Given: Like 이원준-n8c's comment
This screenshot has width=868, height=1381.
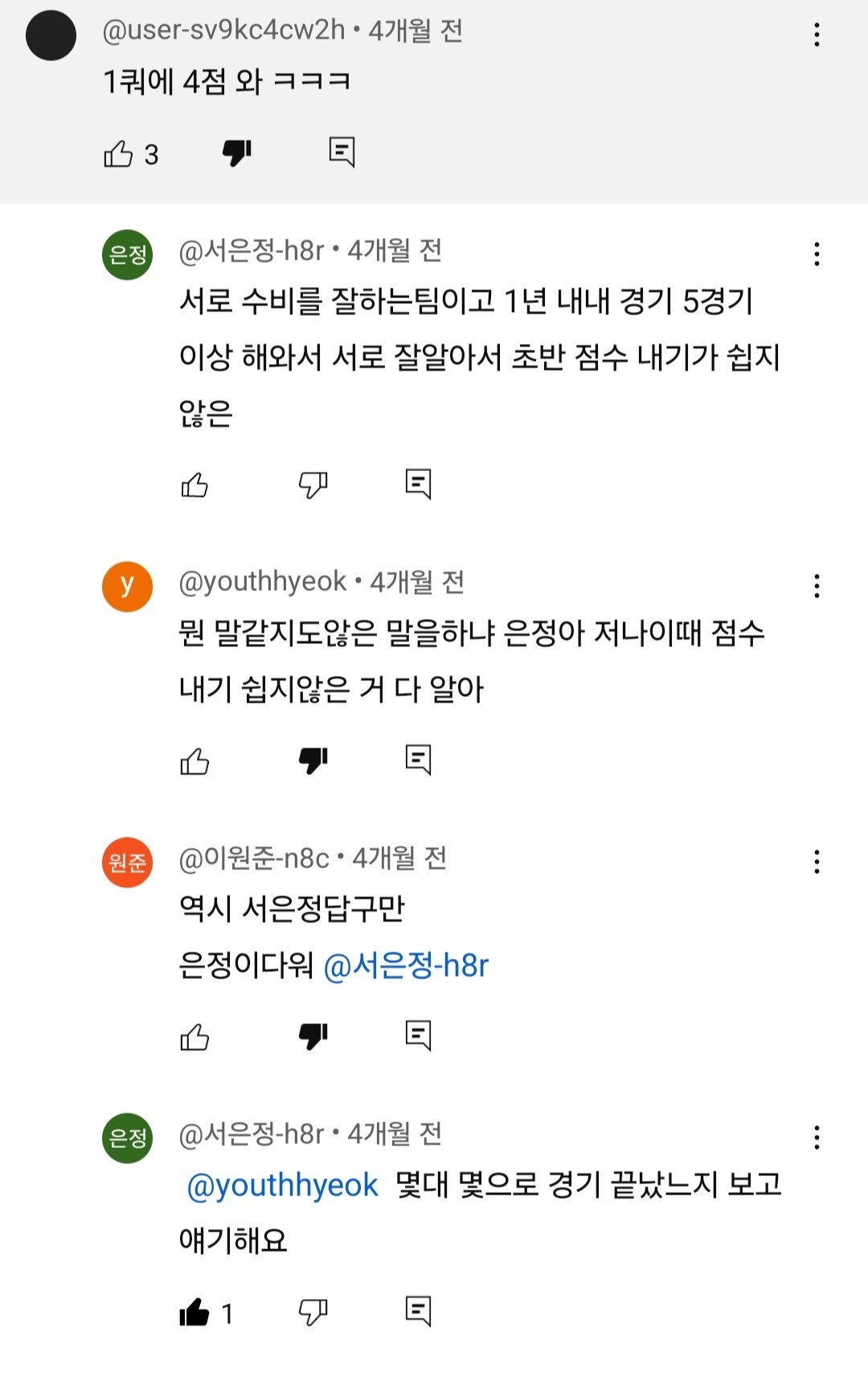Looking at the screenshot, I should pos(194,1037).
